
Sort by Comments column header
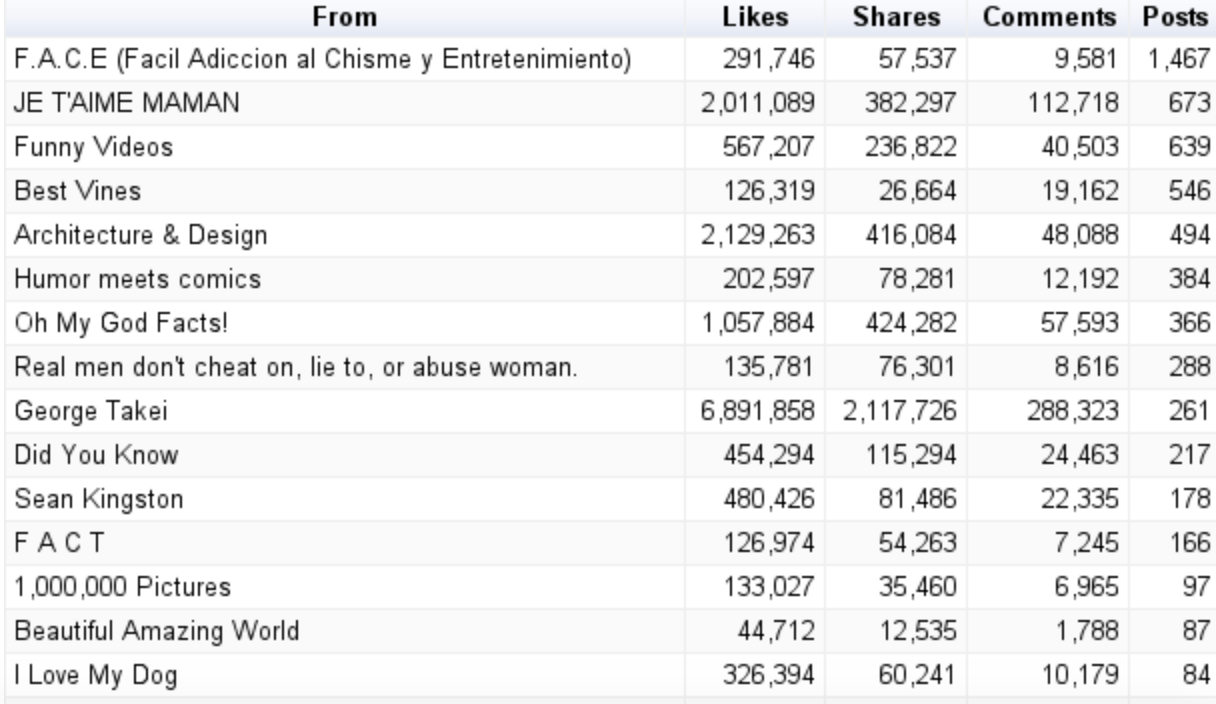1048,17
